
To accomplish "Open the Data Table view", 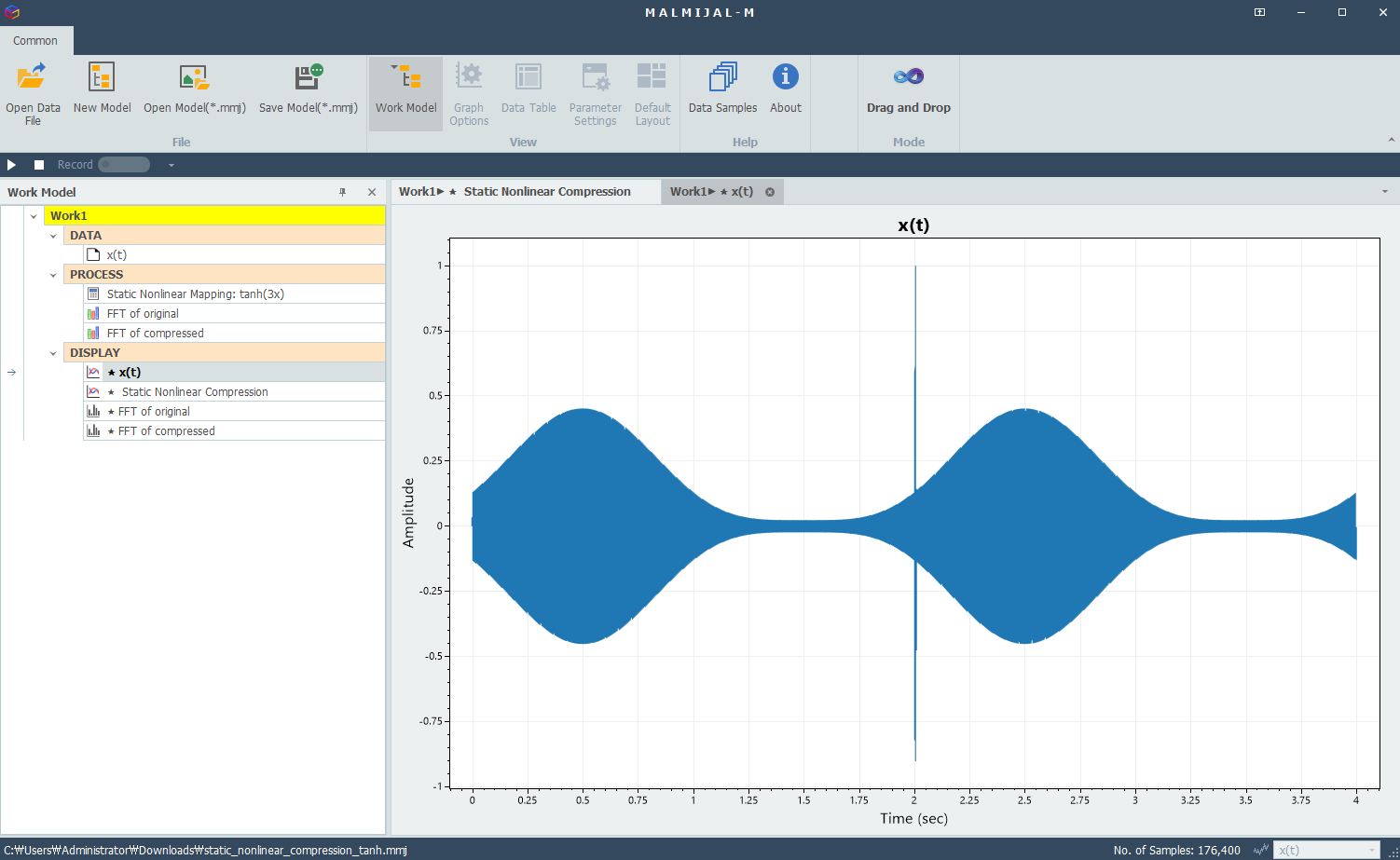I will [x=528, y=89].
